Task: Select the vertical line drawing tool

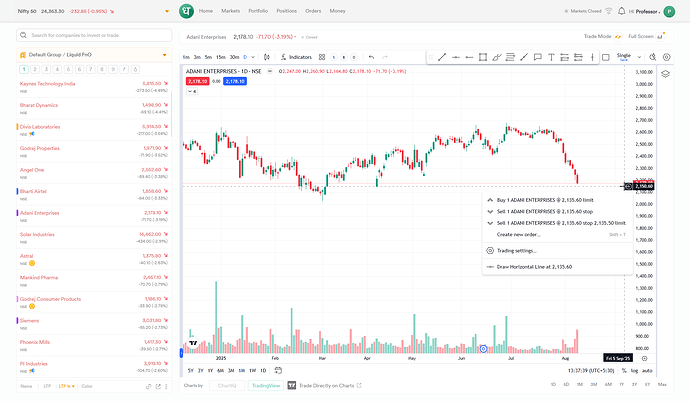Action: [592, 57]
